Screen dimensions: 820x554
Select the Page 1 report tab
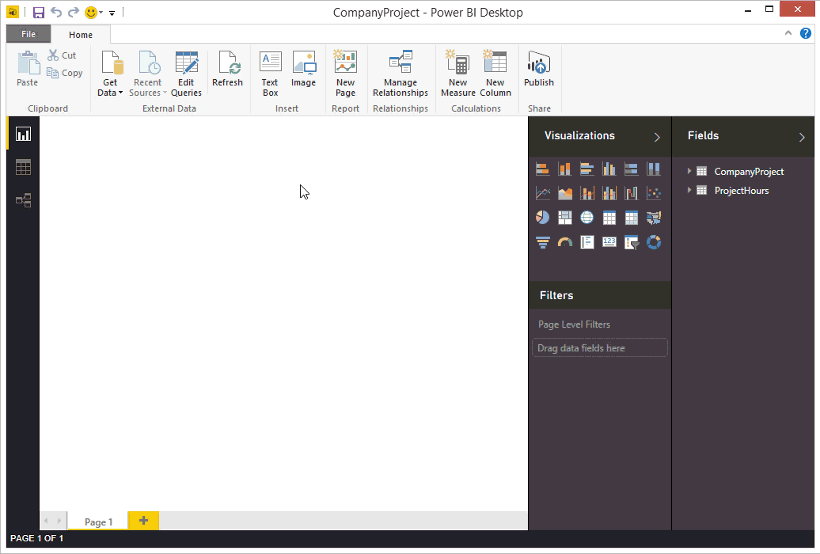pyautogui.click(x=98, y=522)
